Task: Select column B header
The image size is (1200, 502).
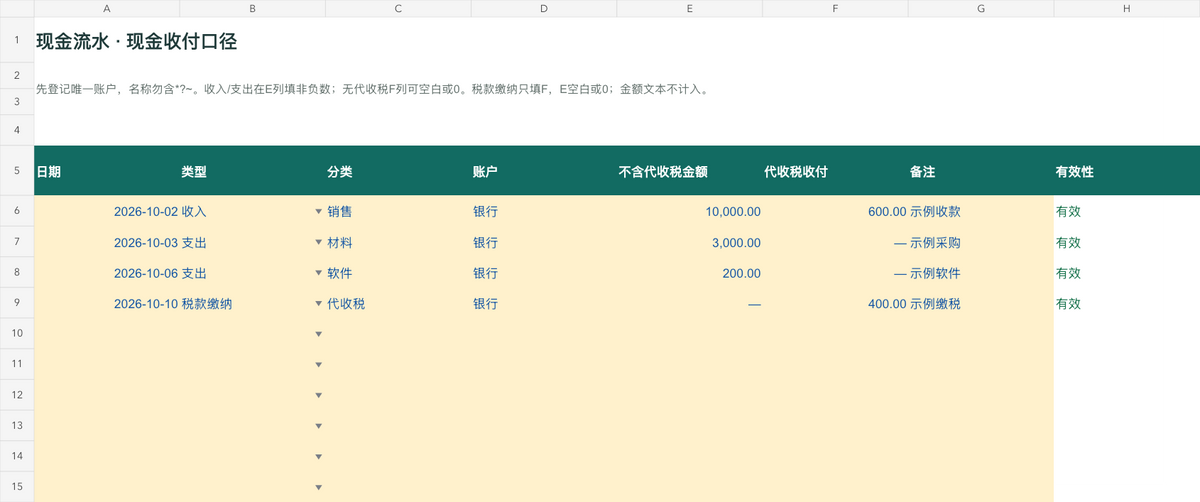Action: pos(252,8)
